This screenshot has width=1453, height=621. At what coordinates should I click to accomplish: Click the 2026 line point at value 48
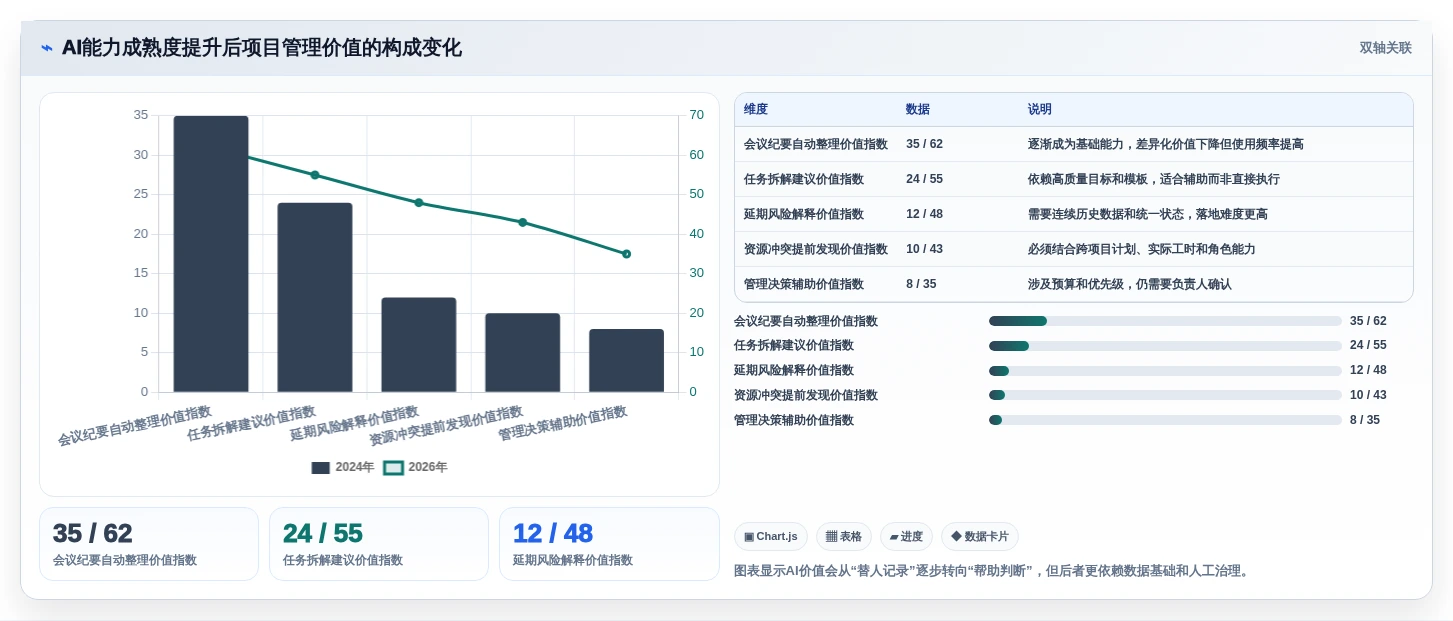(419, 203)
